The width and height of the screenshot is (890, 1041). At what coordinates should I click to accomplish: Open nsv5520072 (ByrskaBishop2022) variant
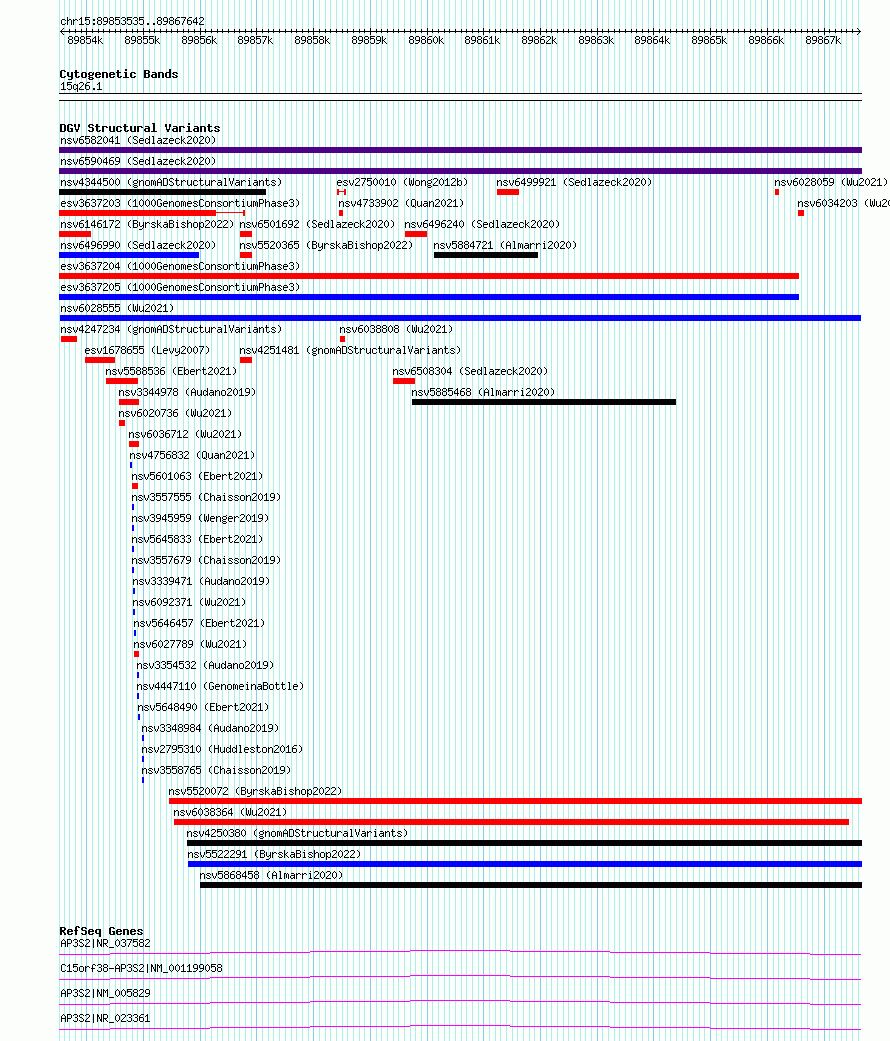pyautogui.click(x=256, y=792)
